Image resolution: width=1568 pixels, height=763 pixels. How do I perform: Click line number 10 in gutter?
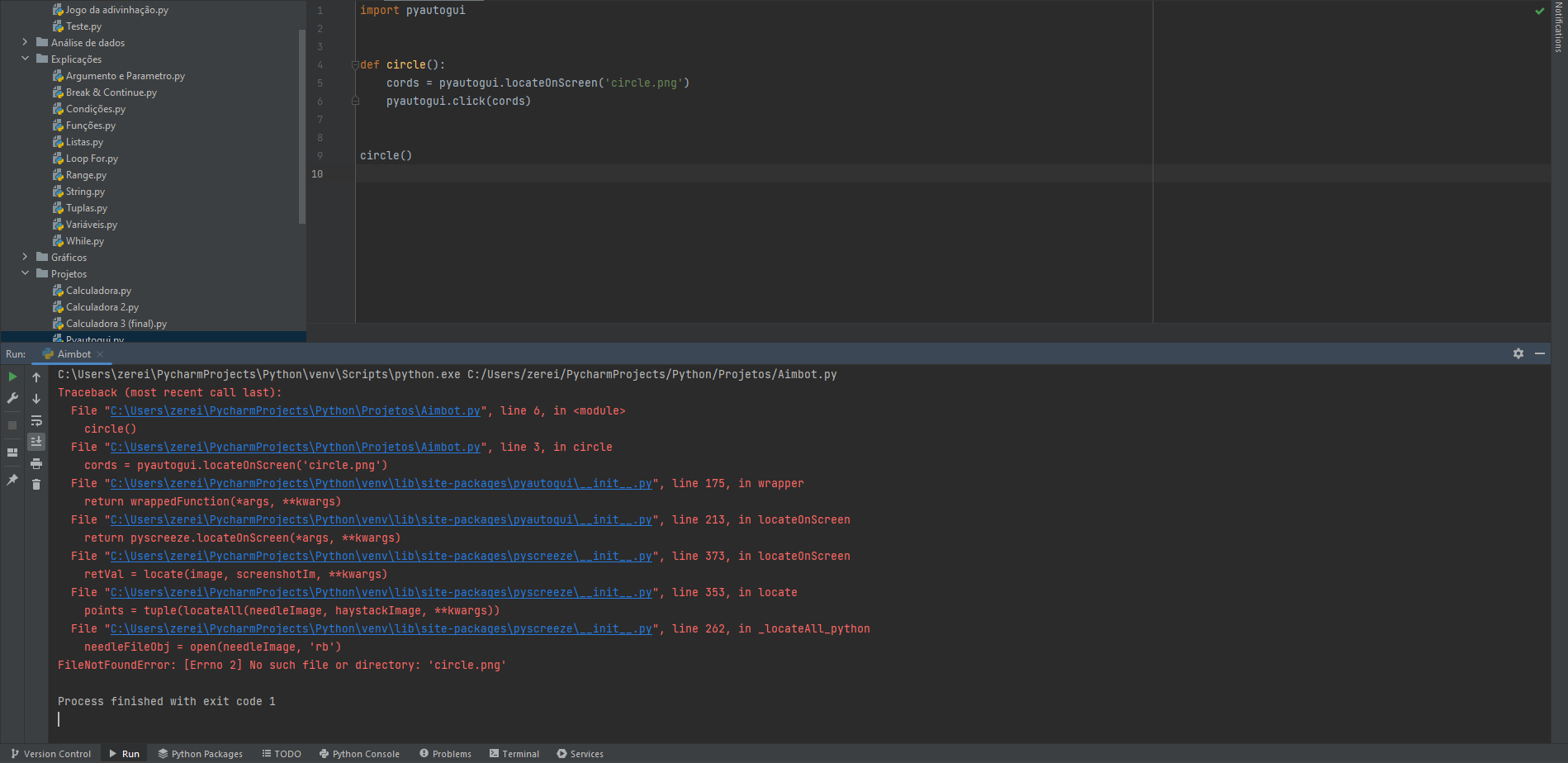317,173
